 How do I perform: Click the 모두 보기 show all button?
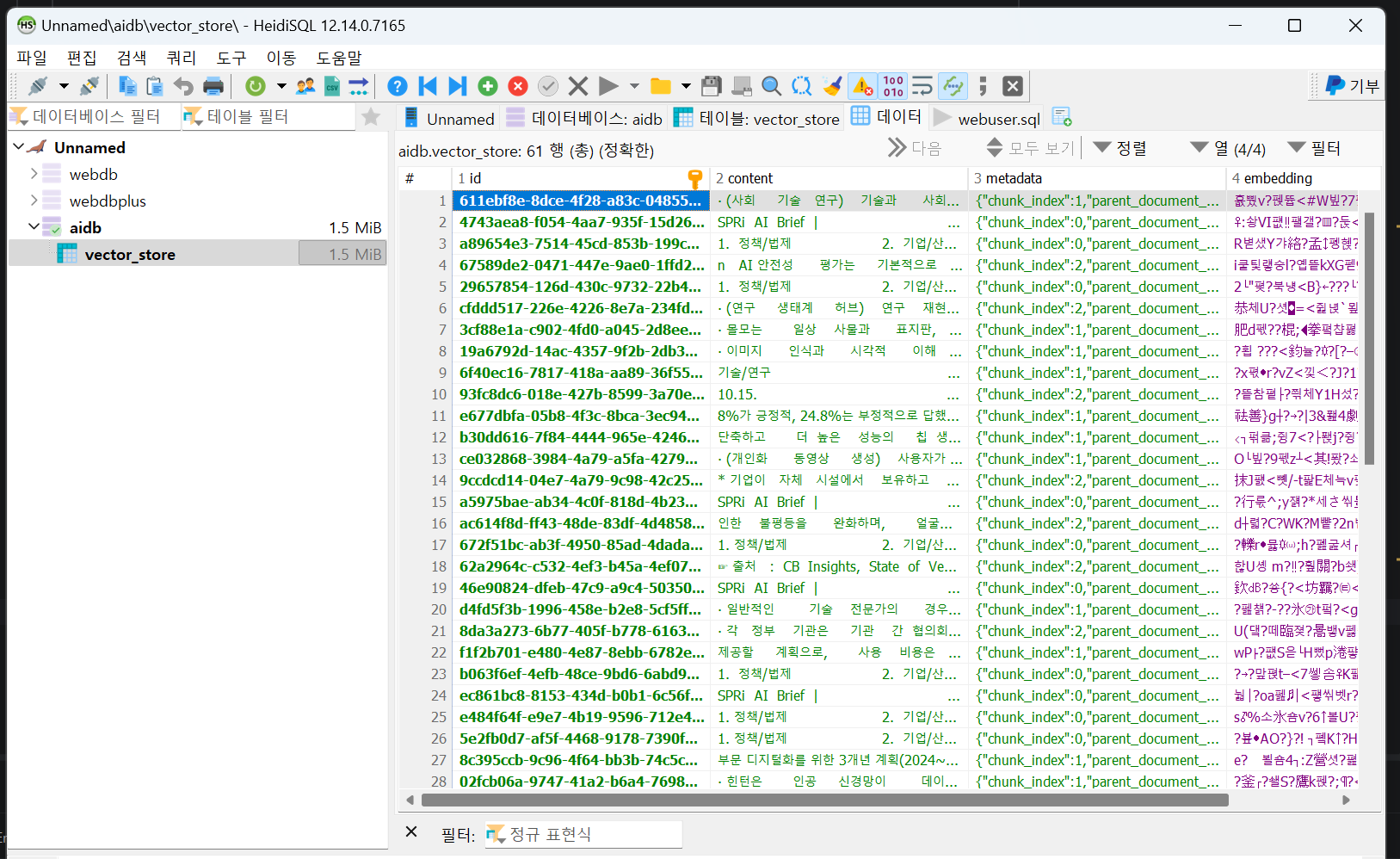point(1030,148)
